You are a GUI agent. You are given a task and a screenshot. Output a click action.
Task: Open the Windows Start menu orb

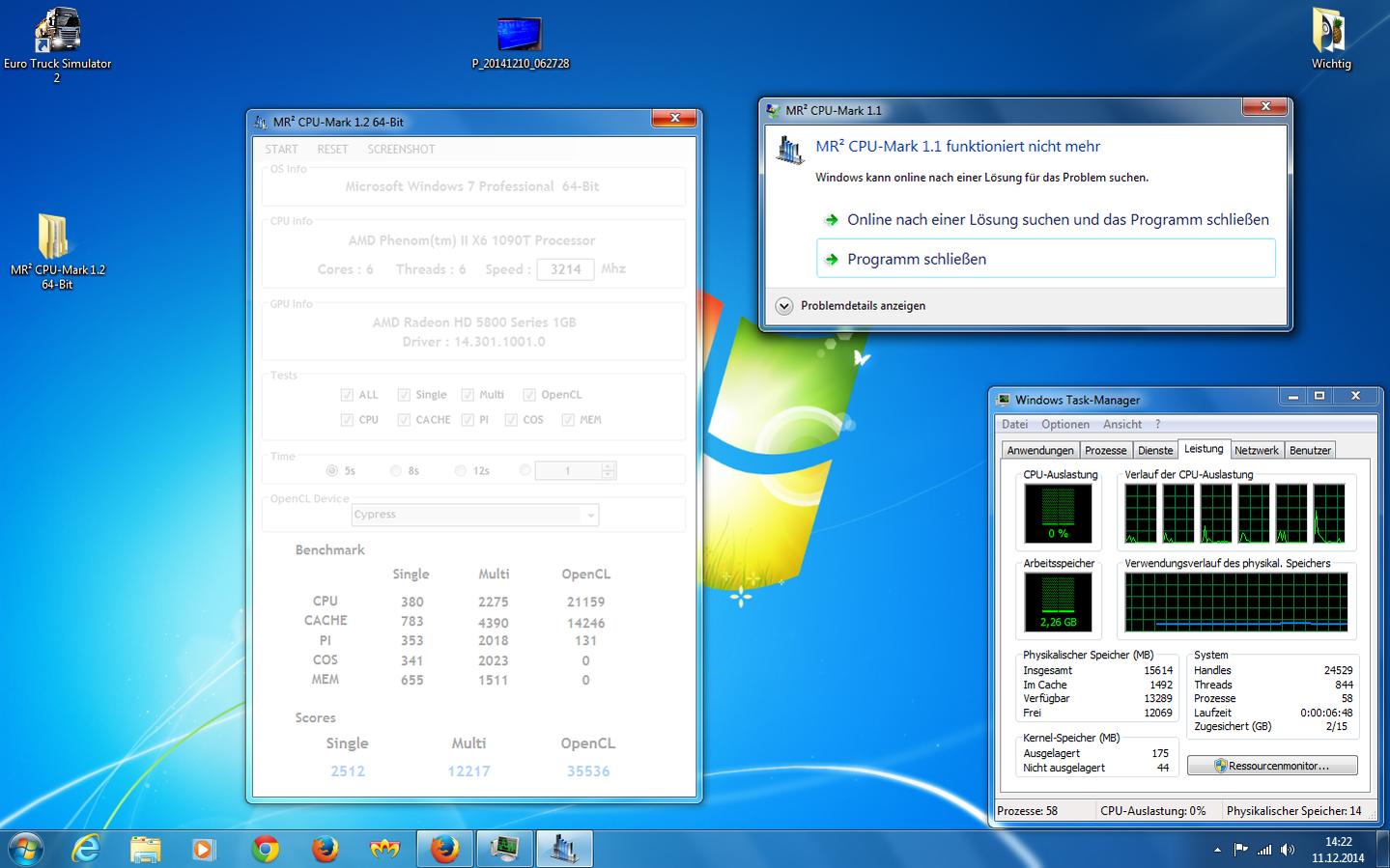coord(25,849)
